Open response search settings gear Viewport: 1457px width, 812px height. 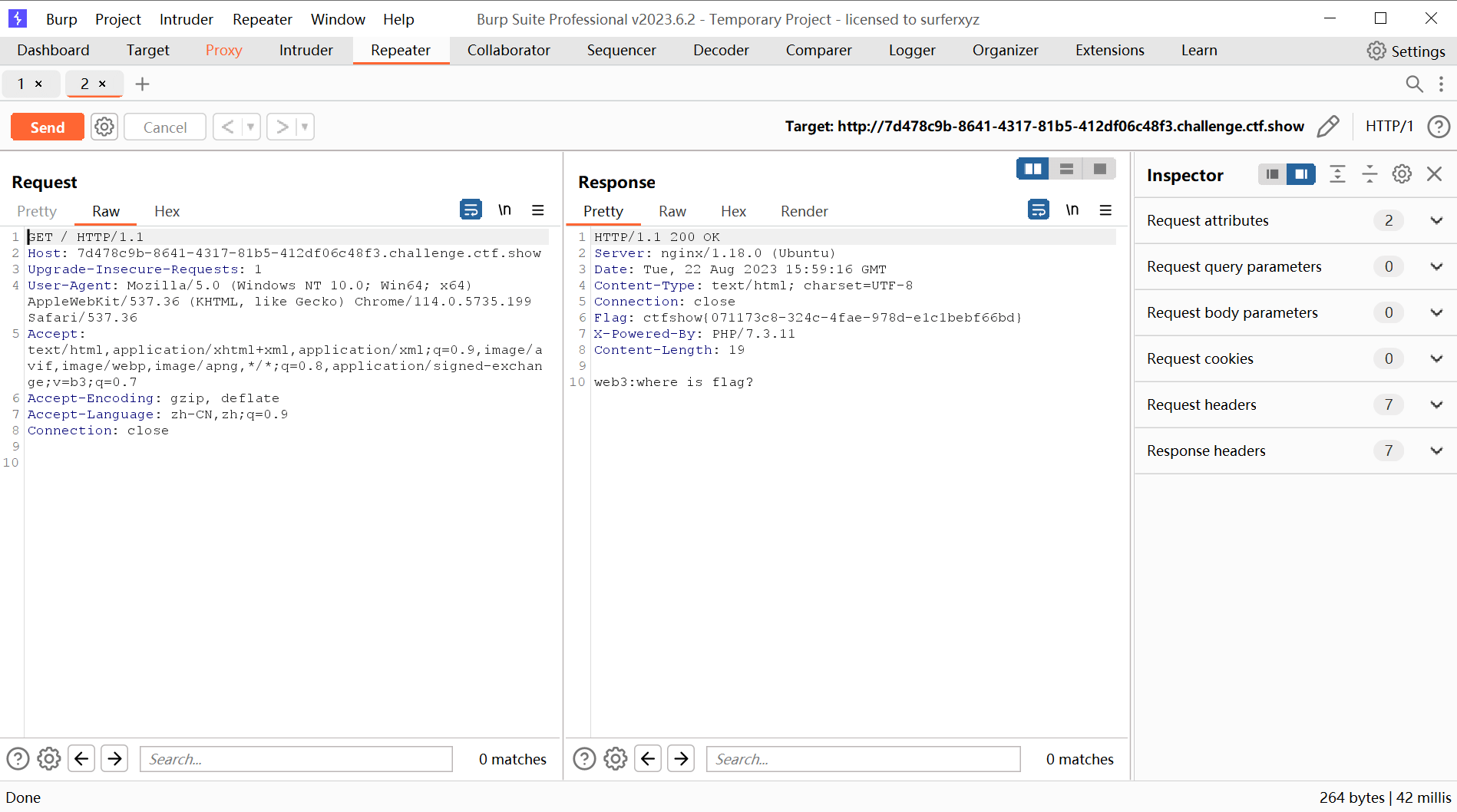[616, 759]
